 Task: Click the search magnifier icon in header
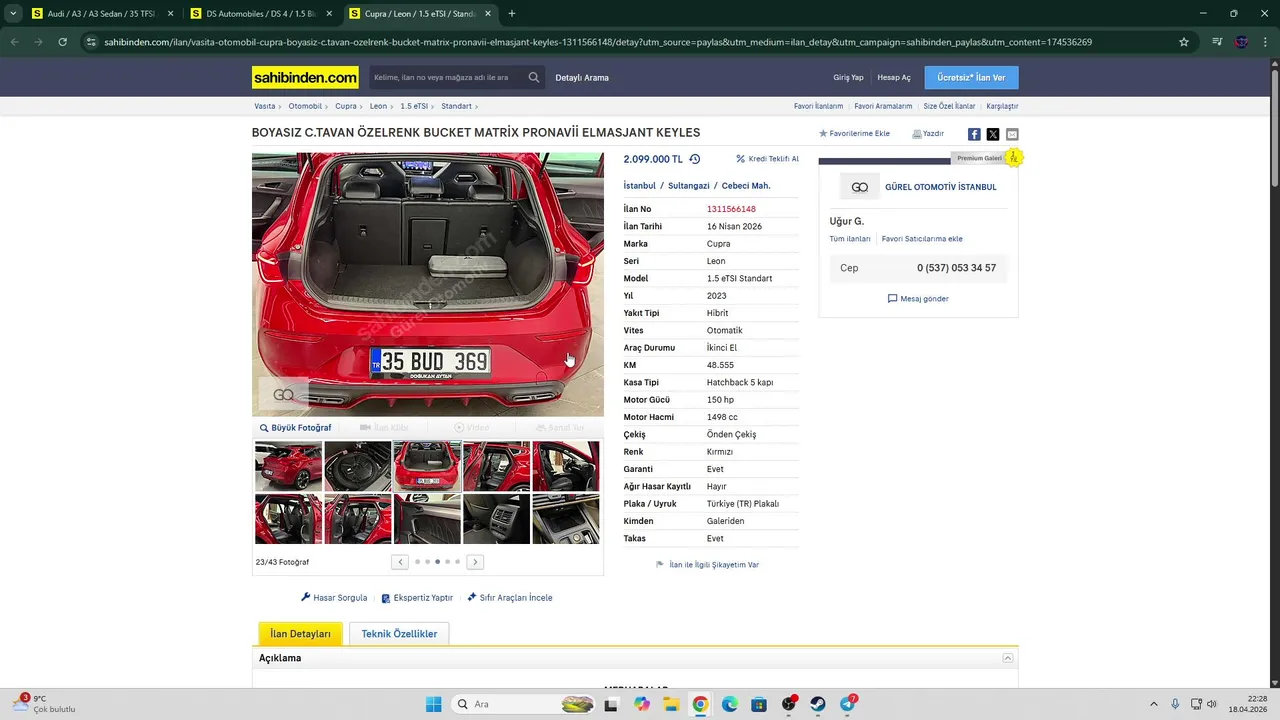tap(534, 77)
